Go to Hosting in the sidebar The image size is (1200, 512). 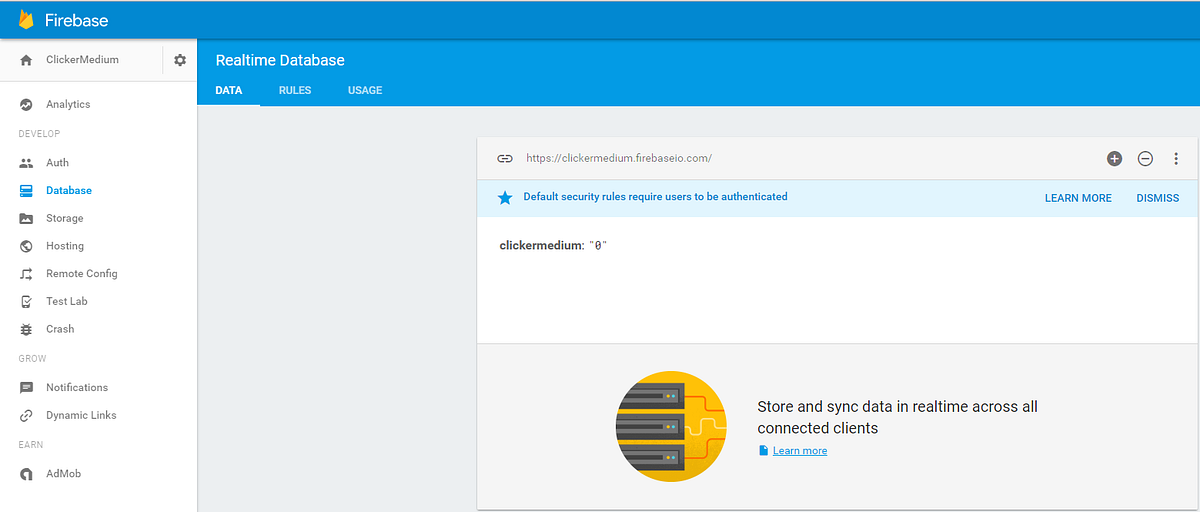tap(65, 246)
